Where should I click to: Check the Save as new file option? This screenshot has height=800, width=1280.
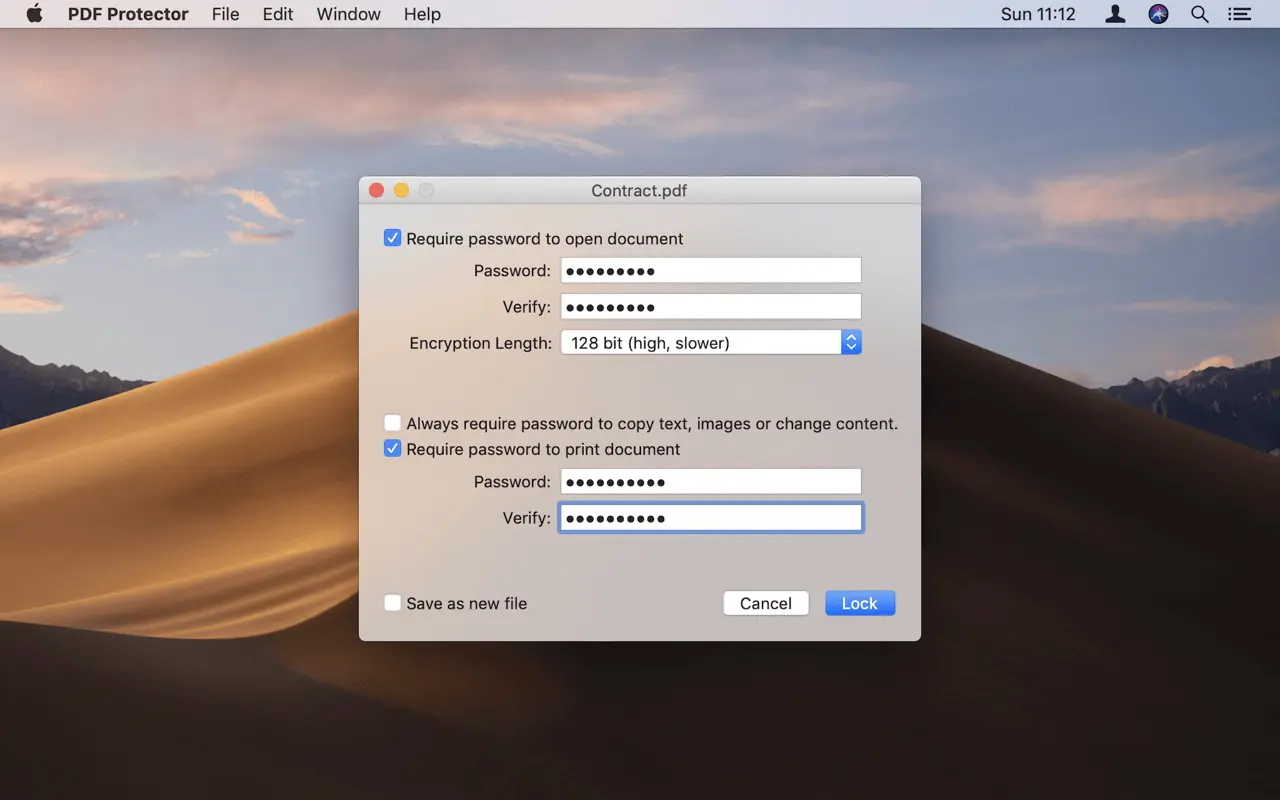(392, 603)
